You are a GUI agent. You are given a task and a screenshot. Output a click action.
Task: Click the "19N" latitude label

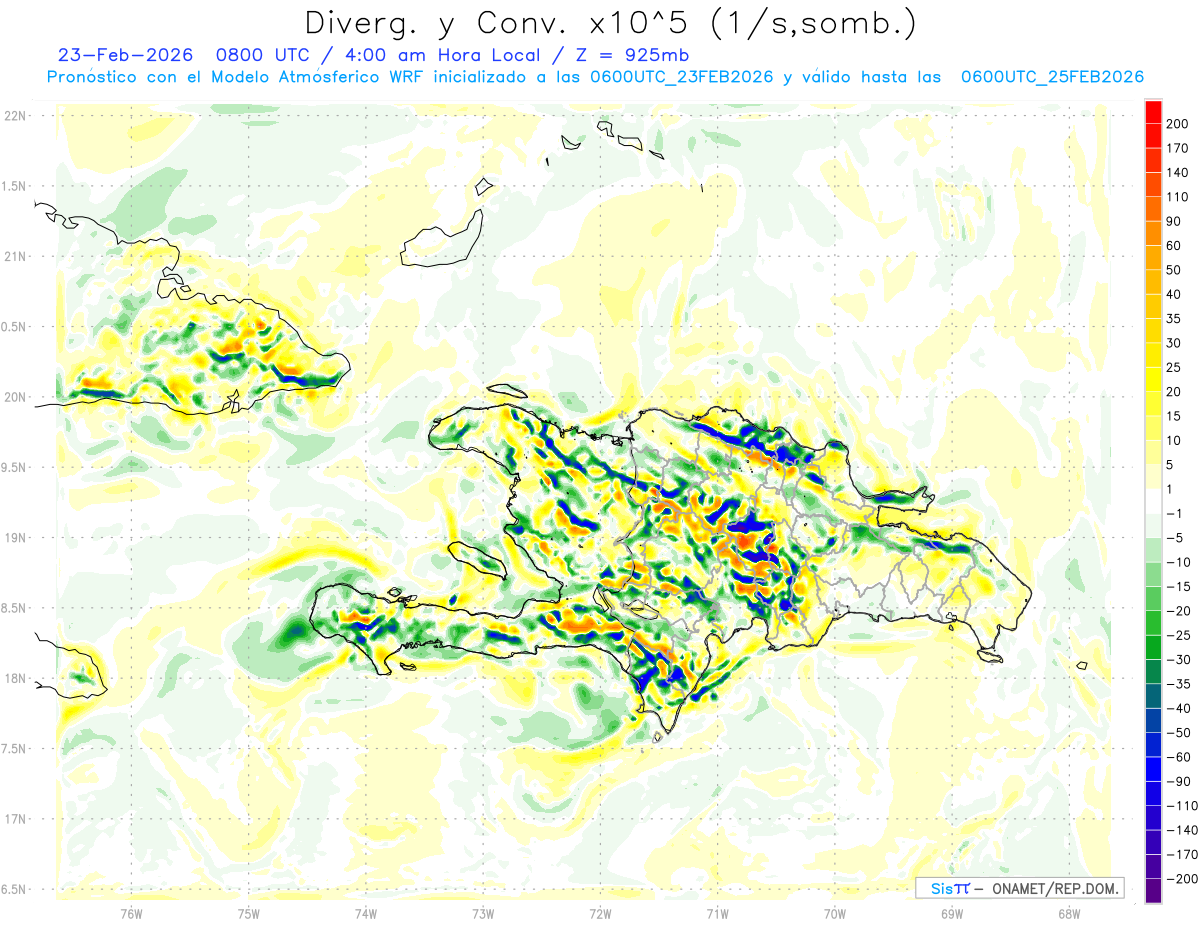[x=15, y=537]
